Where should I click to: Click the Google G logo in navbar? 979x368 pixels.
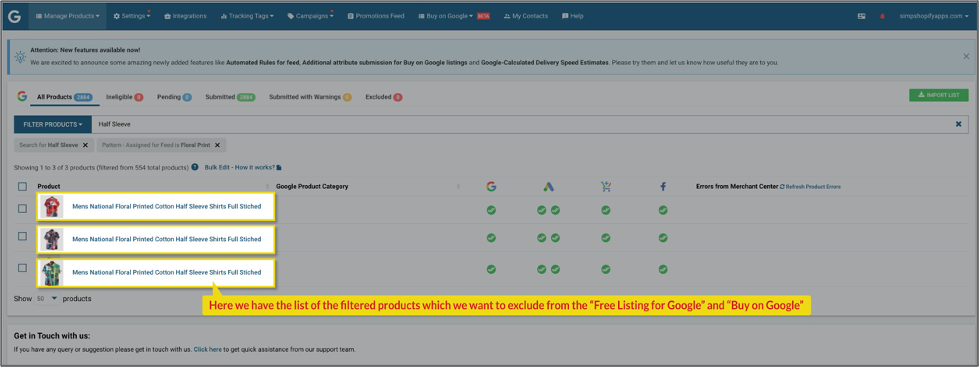14,16
